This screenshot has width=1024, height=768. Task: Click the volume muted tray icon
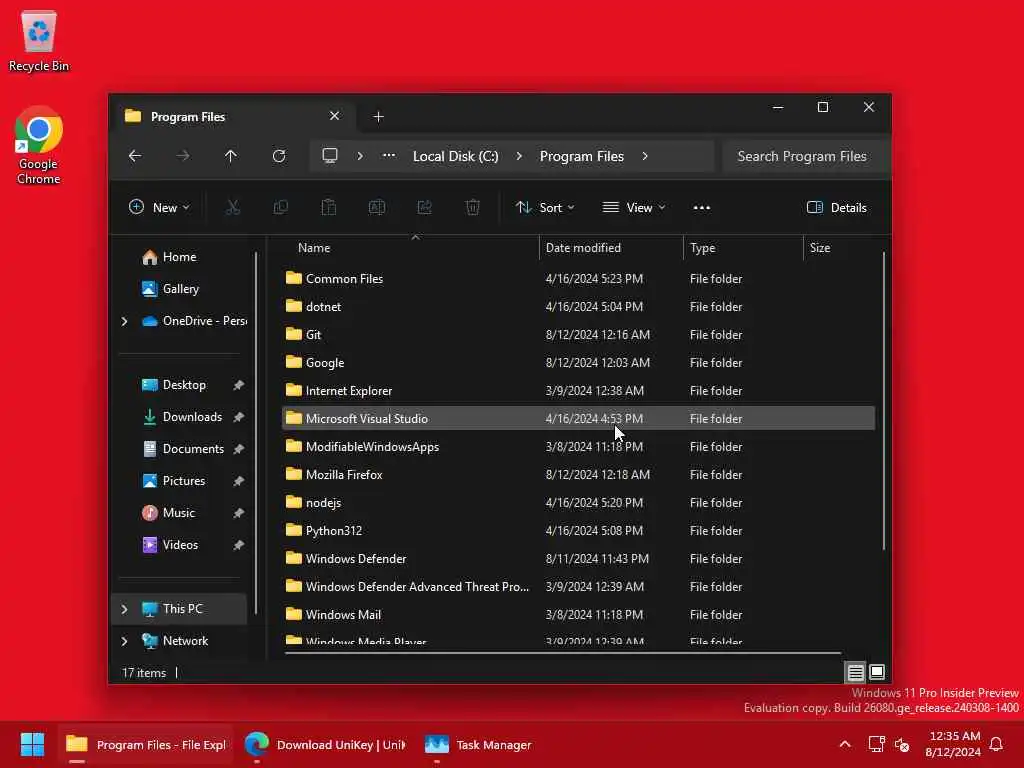point(903,744)
